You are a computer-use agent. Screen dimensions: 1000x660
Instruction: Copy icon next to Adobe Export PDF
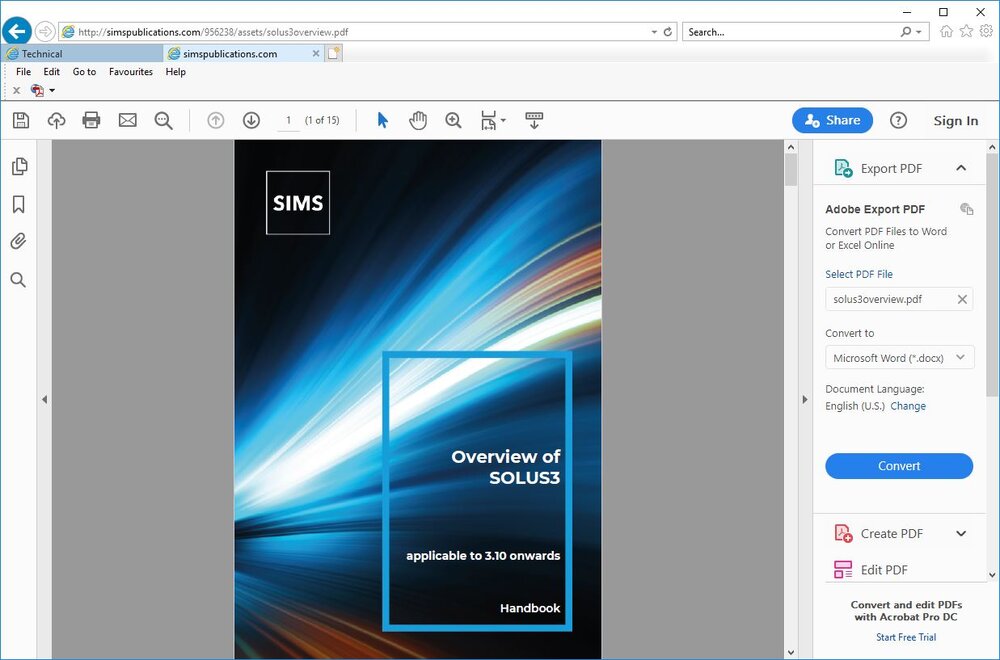coord(966,209)
